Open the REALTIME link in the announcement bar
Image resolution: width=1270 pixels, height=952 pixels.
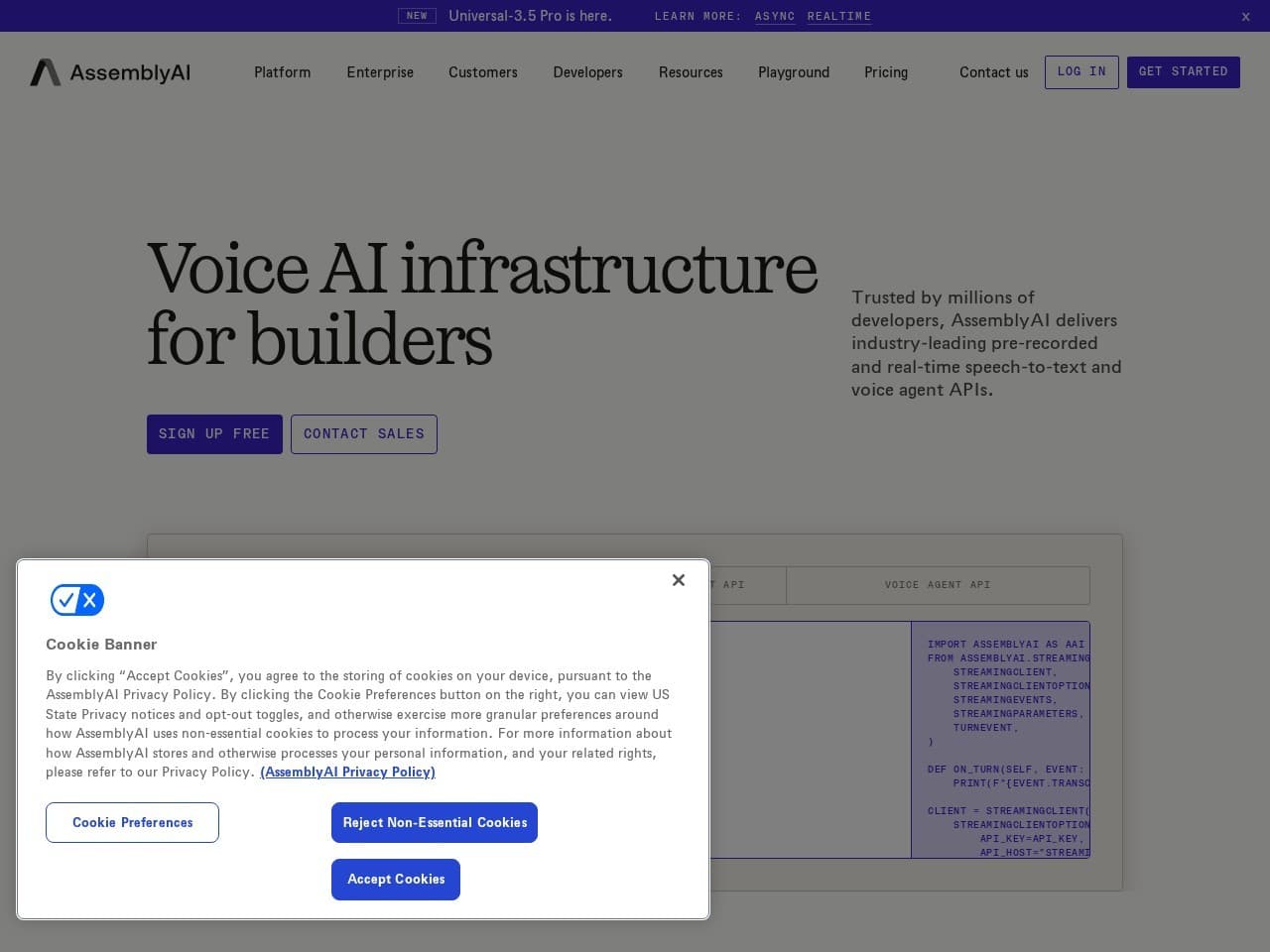pos(839,17)
